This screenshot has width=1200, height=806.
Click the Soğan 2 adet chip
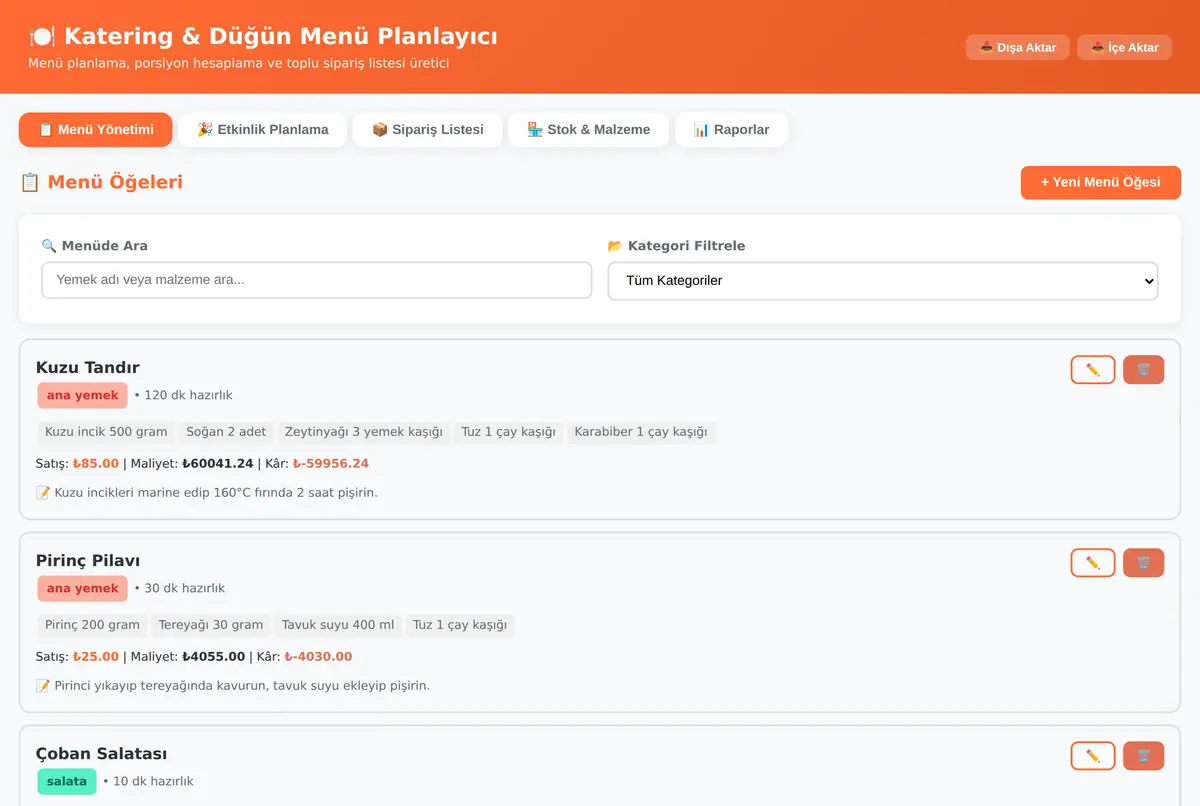tap(226, 432)
